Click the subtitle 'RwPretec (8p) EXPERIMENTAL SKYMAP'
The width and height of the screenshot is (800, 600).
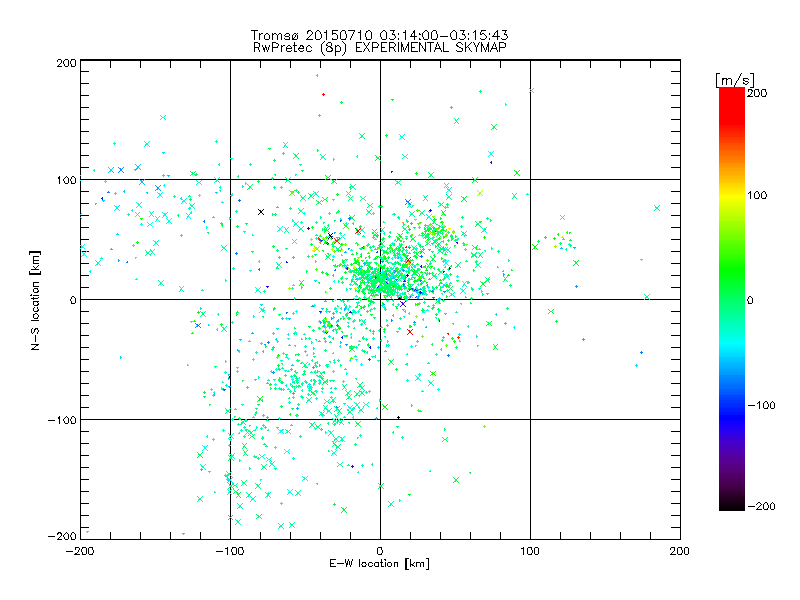tap(380, 48)
